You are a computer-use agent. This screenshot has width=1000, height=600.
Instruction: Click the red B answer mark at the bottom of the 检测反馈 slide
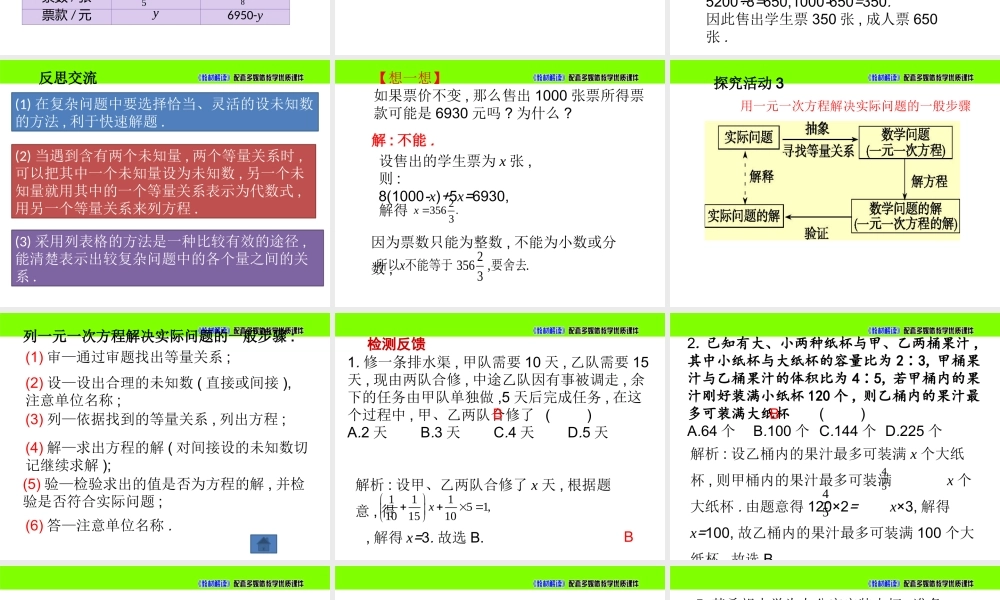pos(628,537)
